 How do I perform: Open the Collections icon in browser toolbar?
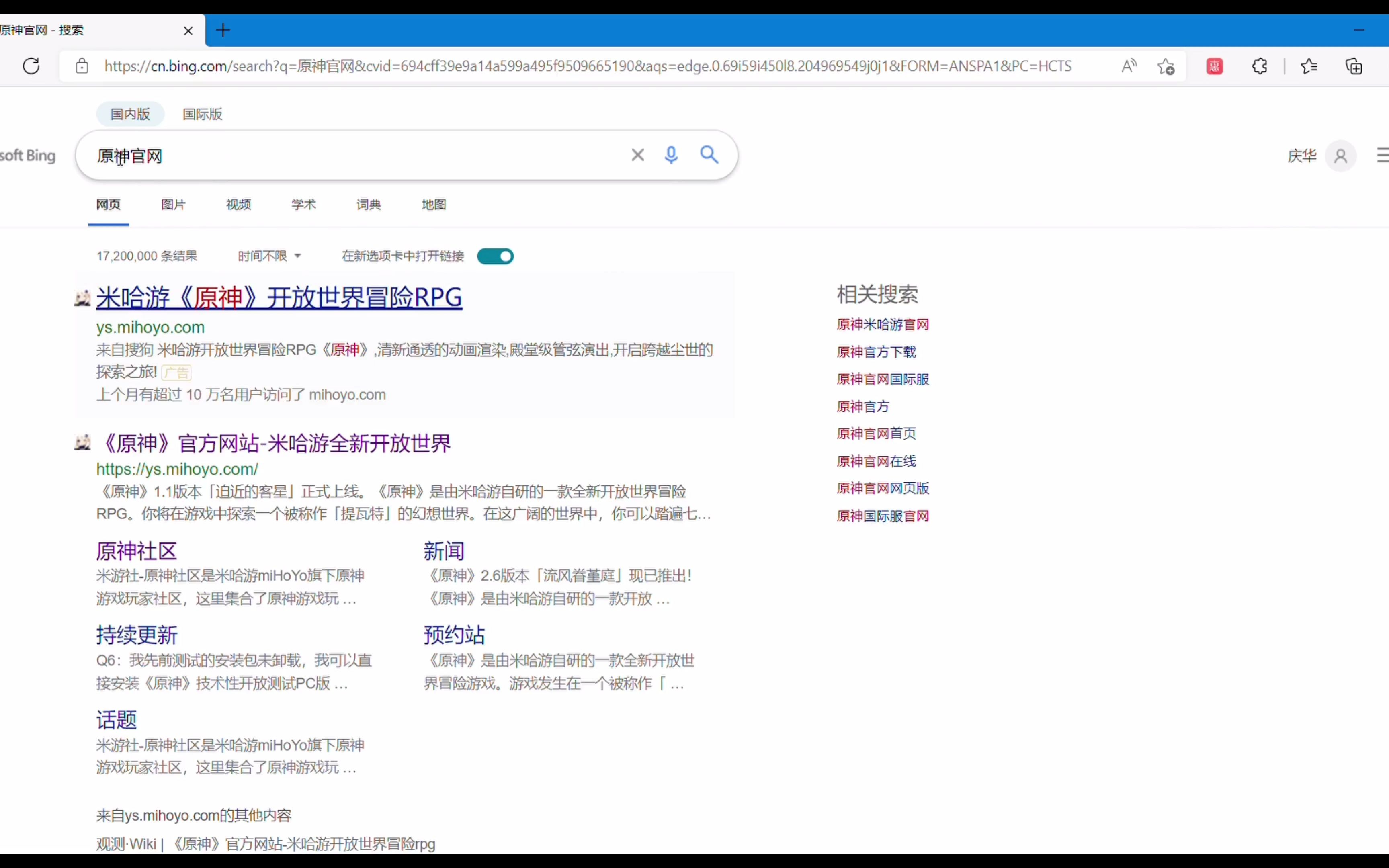(1354, 66)
